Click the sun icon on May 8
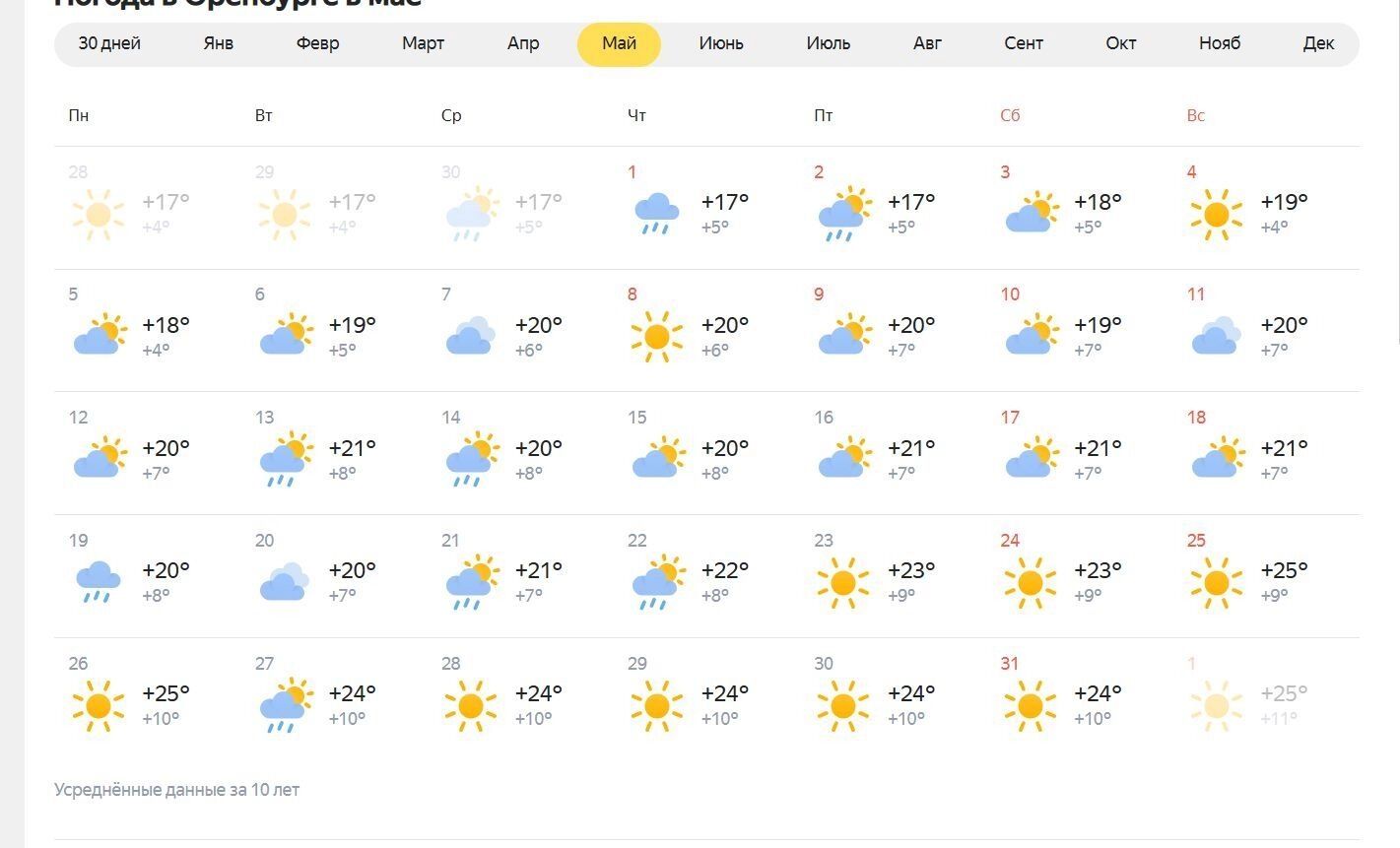 [x=657, y=336]
